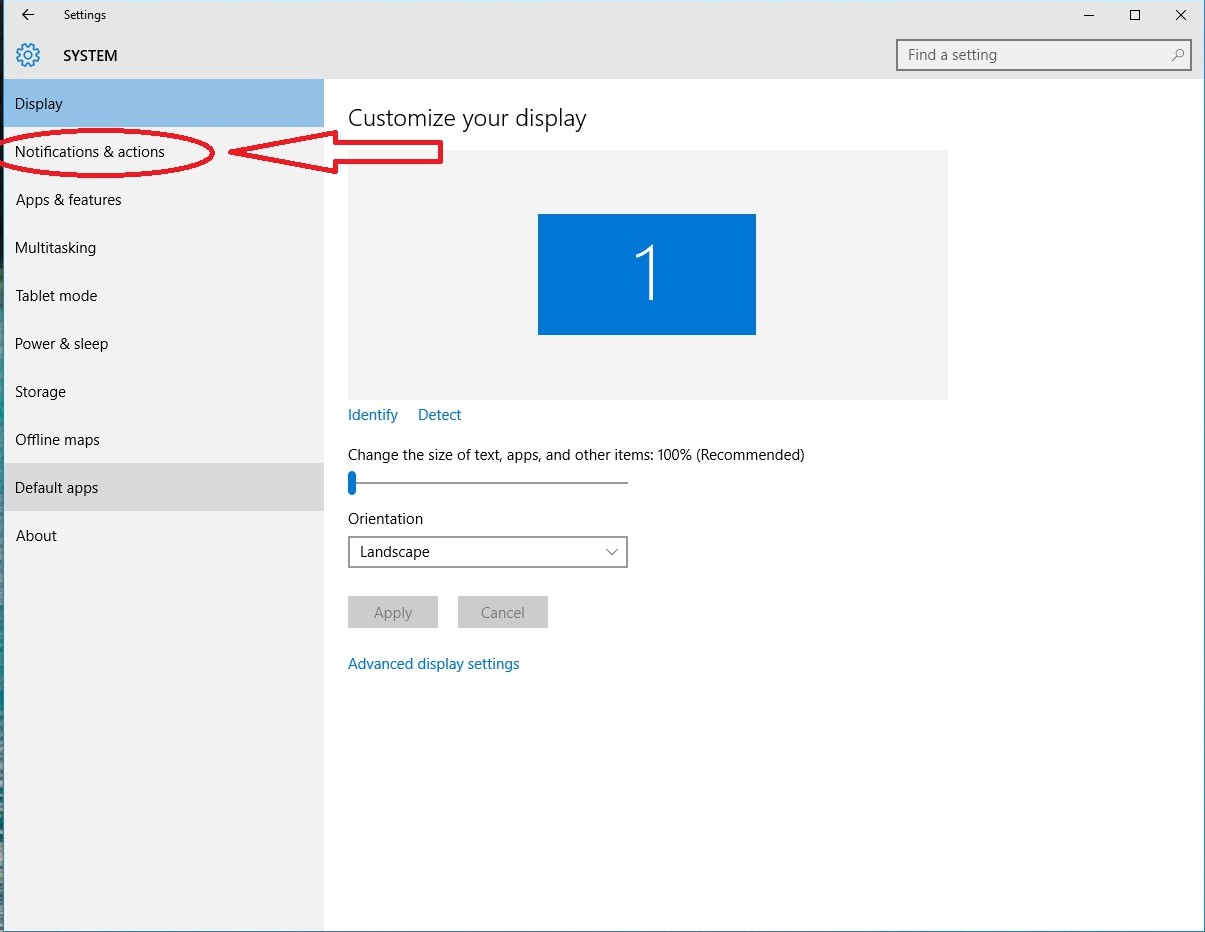This screenshot has height=932, width=1205.
Task: Open the About page
Action: point(164,536)
